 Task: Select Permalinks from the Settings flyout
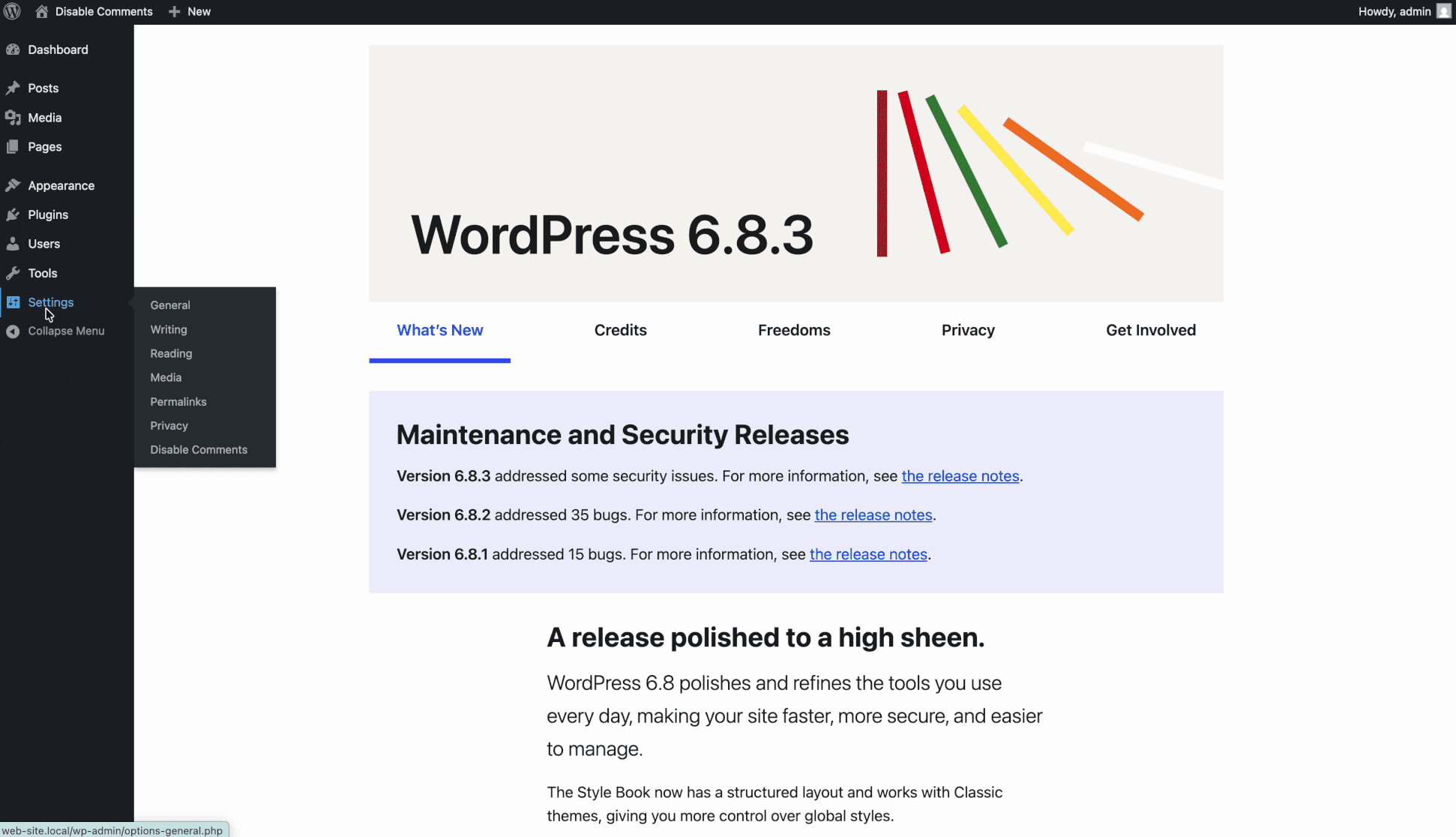[x=178, y=402]
